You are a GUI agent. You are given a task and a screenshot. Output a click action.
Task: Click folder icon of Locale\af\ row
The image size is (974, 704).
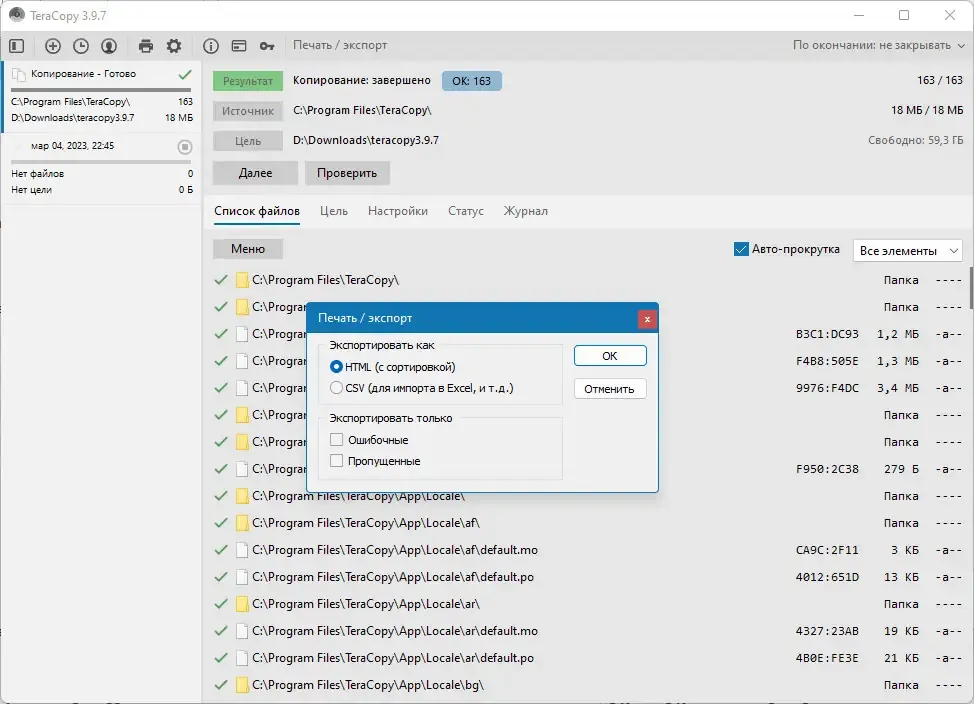point(242,523)
